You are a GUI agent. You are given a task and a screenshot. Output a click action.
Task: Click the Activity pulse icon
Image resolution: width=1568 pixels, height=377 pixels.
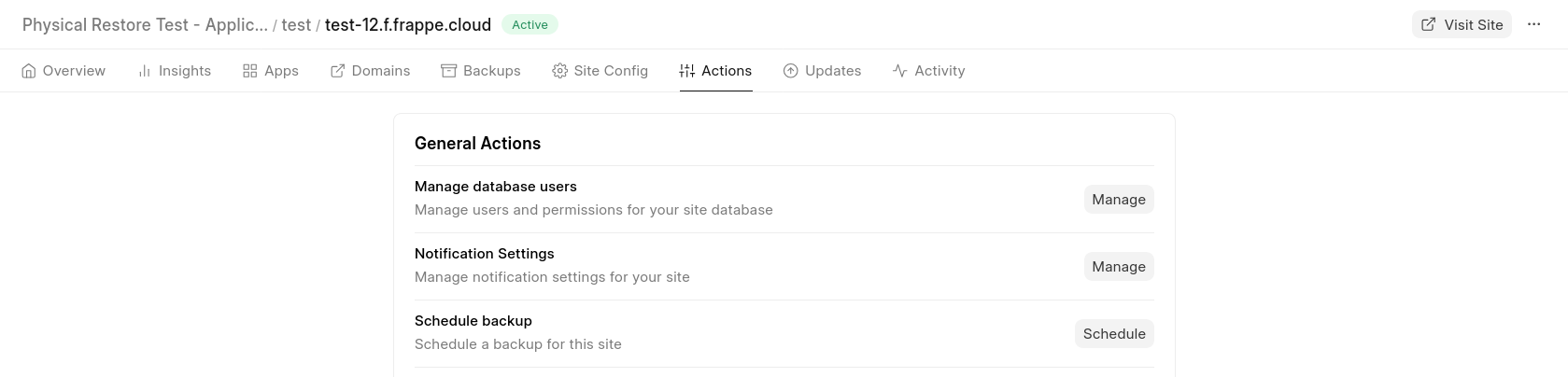click(900, 71)
